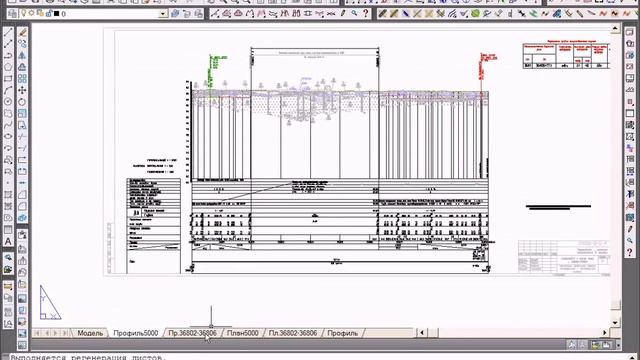Select the Array modify tool
Viewport: 640px width, 360px height.
[x=22, y=79]
